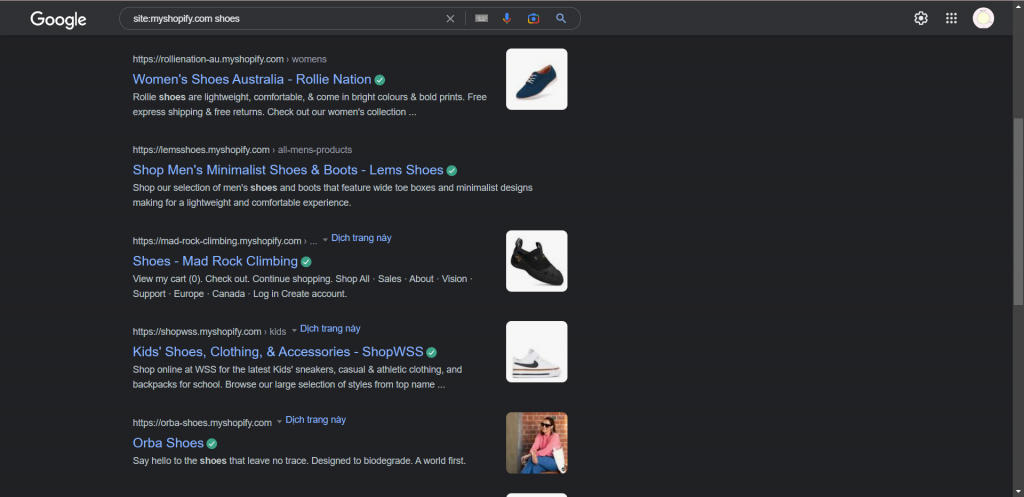Click the ShopWSS snippet 'Shop online at WSS'
1024x497 pixels.
(x=297, y=377)
